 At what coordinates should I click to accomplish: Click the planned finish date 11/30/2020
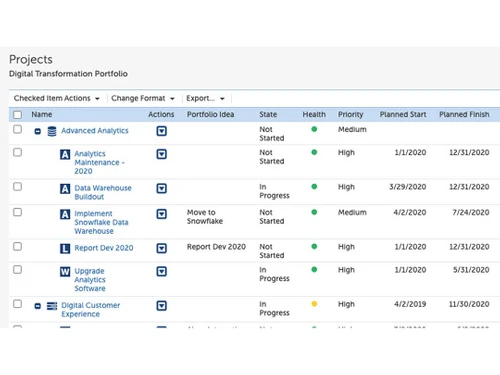pyautogui.click(x=469, y=304)
